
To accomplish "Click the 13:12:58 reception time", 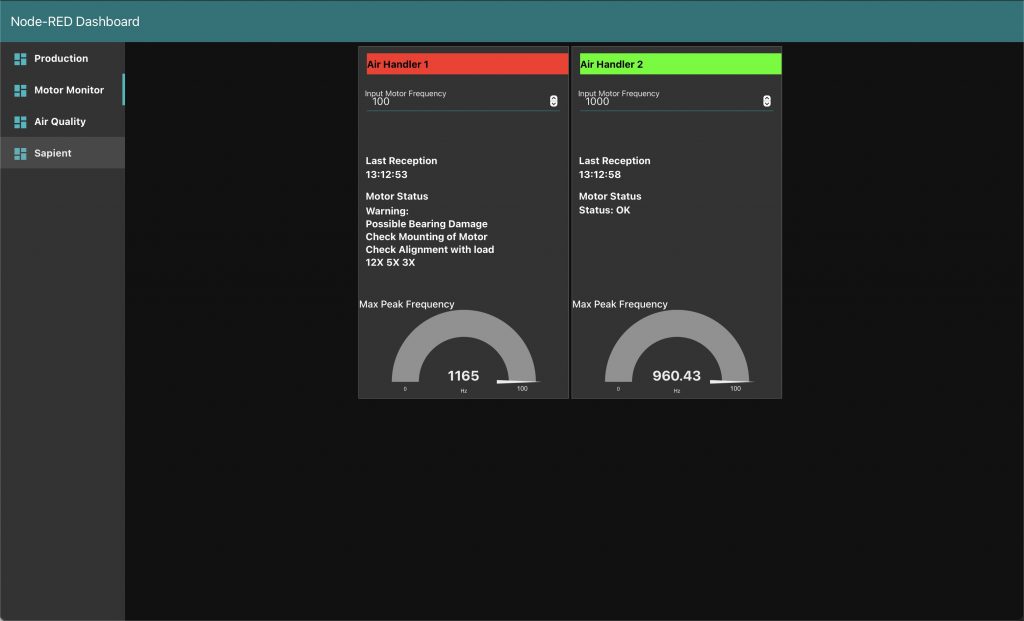I will click(600, 174).
